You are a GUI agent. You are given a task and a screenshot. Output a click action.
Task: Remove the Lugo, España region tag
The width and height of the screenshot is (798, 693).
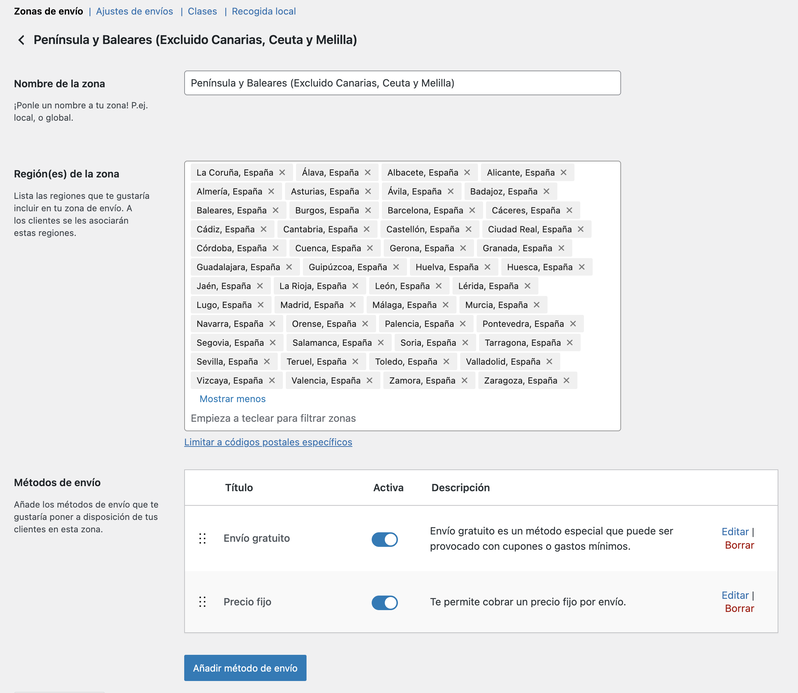(x=261, y=305)
